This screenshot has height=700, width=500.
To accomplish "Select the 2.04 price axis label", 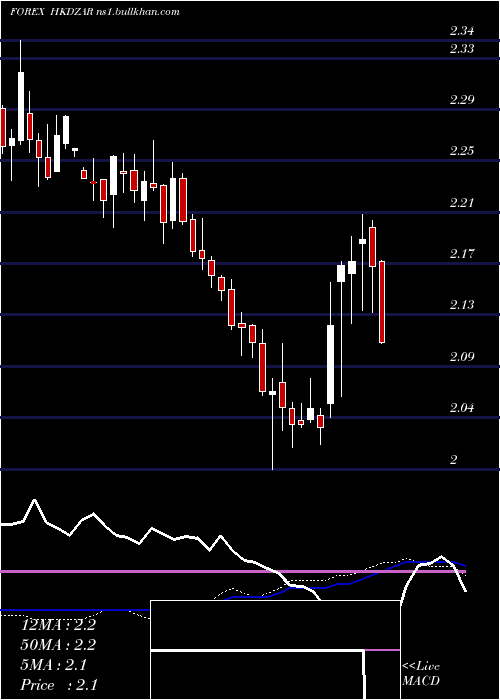I will point(462,408).
